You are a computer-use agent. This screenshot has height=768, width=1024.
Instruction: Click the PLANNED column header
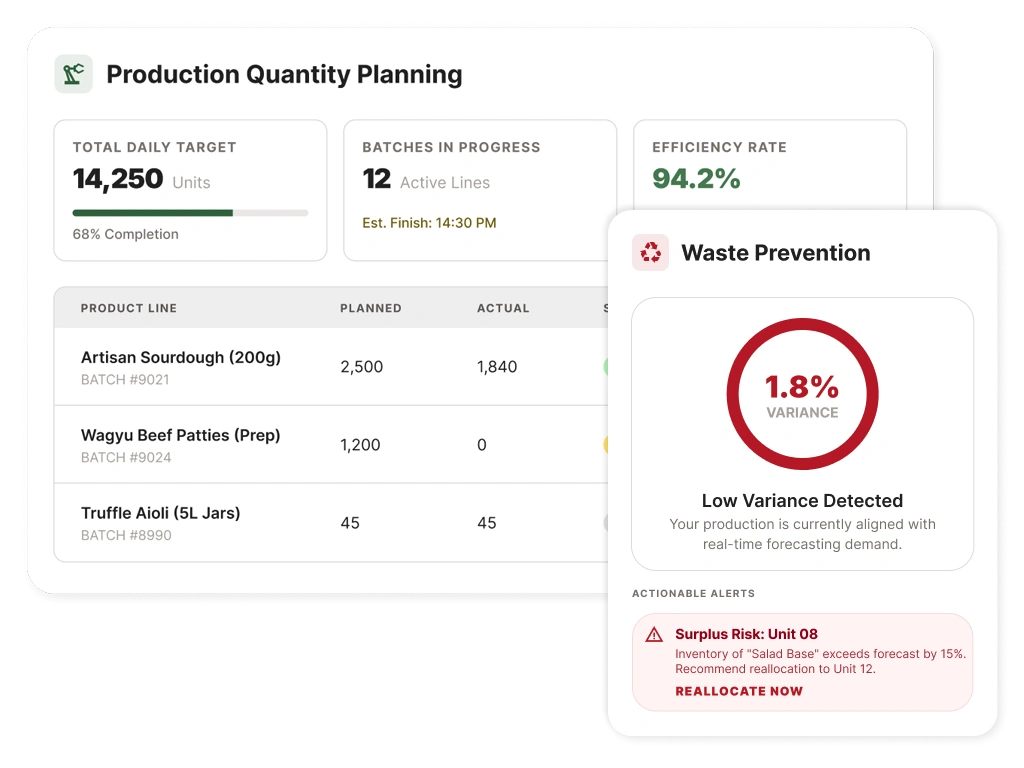(x=370, y=308)
